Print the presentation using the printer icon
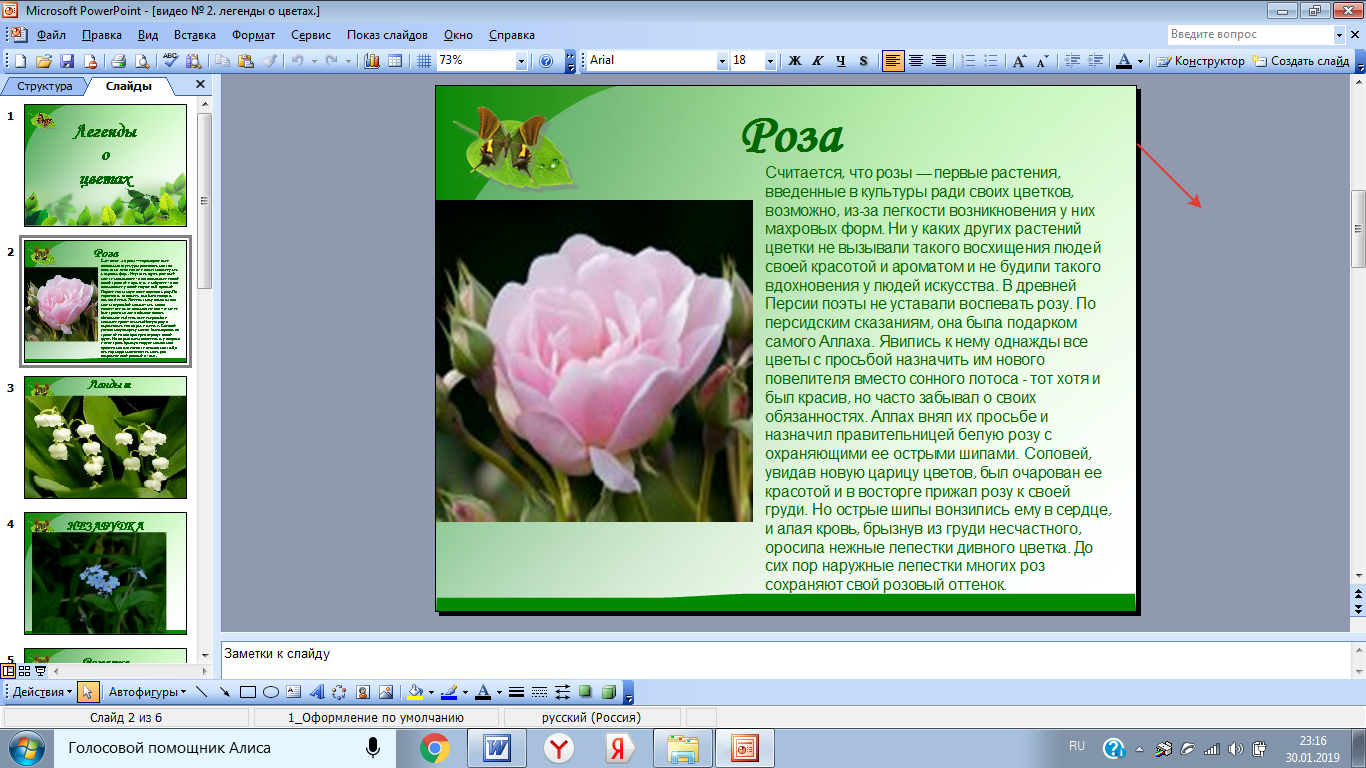Image resolution: width=1366 pixels, height=768 pixels. click(x=118, y=61)
